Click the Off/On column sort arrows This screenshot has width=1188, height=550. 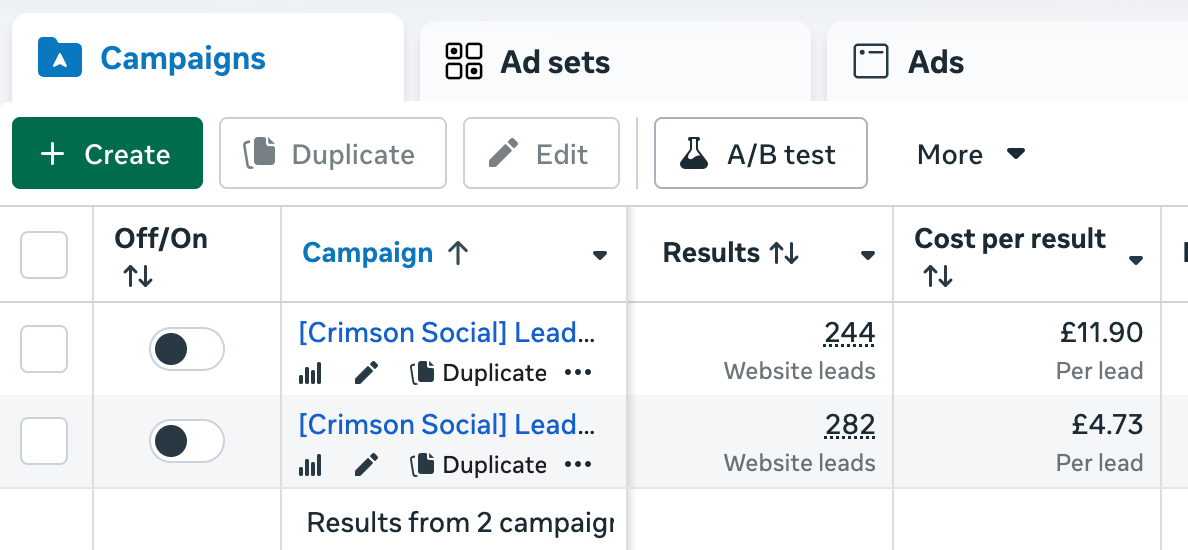point(138,276)
